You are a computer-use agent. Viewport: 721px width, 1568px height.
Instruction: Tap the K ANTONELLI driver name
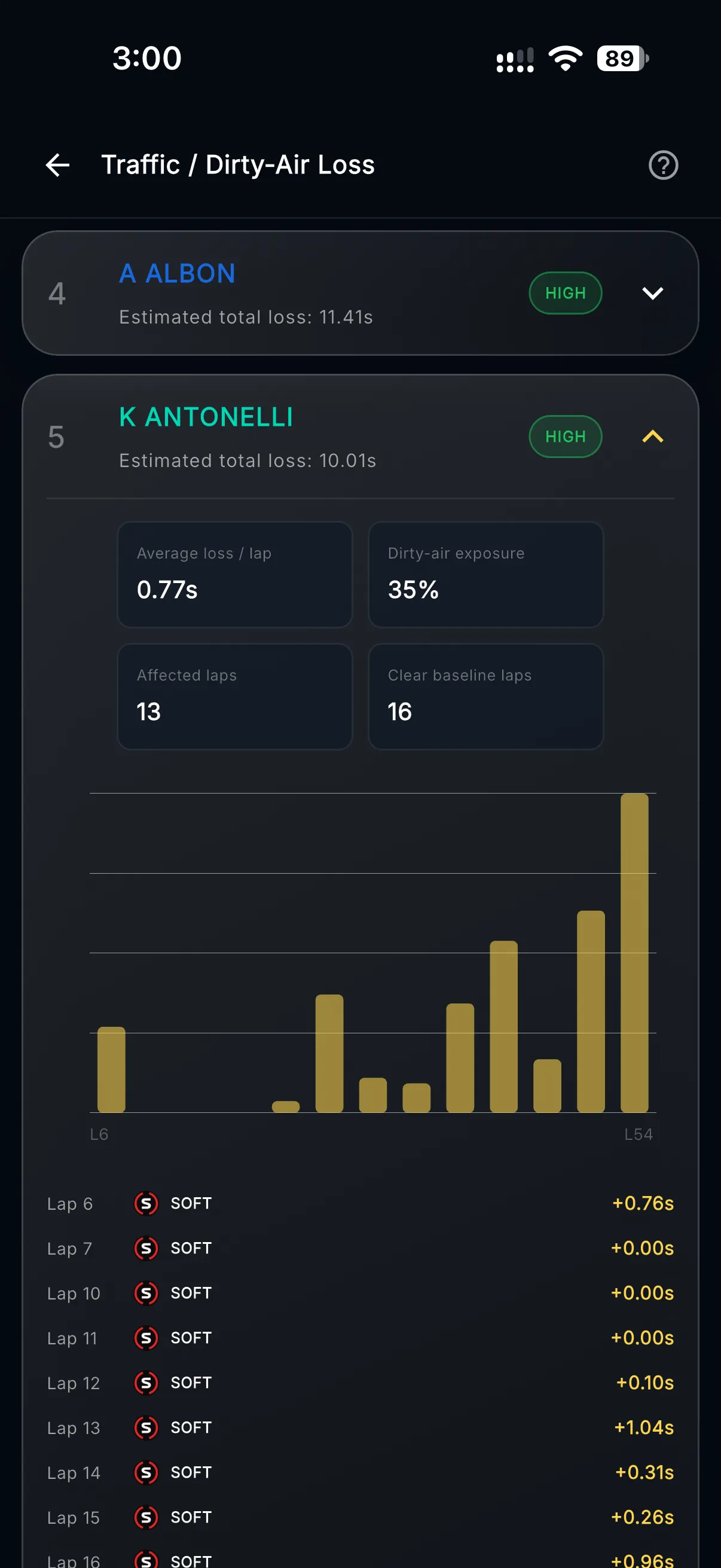click(206, 417)
